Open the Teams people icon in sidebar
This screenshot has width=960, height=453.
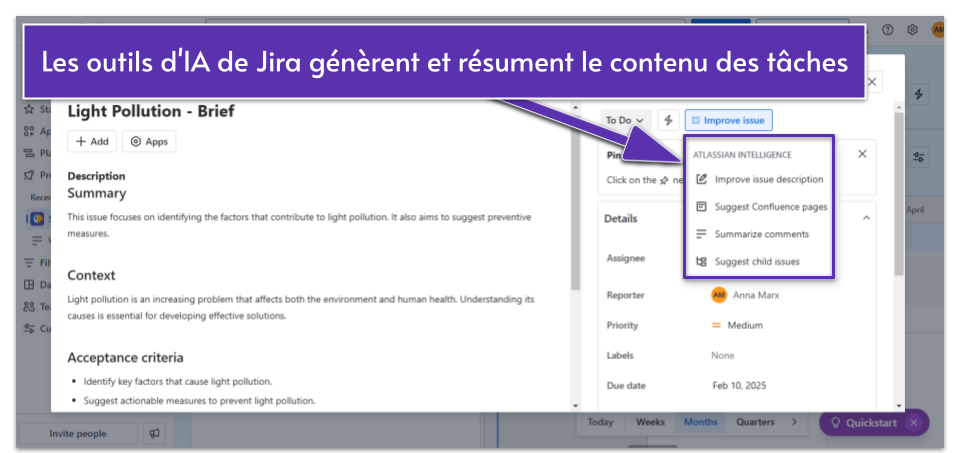tap(29, 306)
